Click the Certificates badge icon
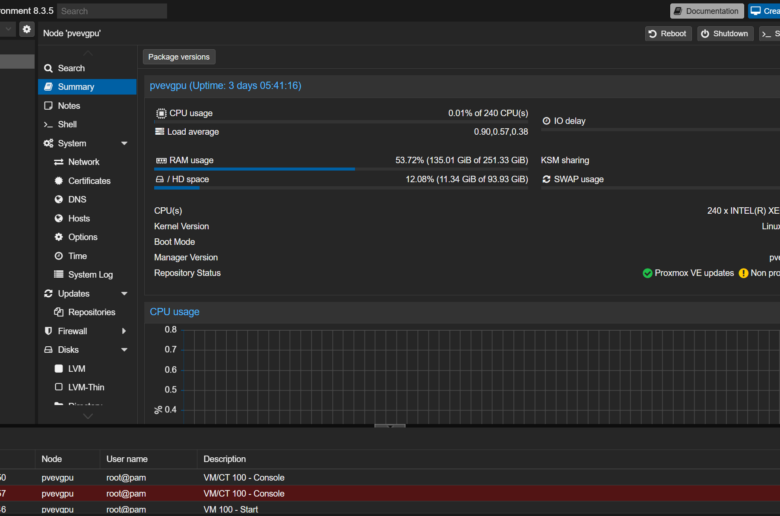Image resolution: width=780 pixels, height=516 pixels. pos(59,181)
